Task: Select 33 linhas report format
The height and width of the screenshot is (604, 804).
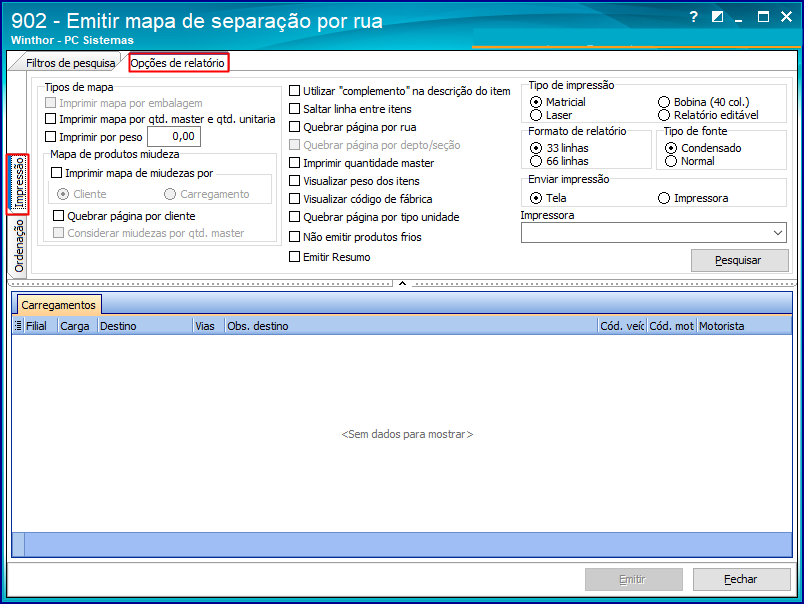Action: [536, 148]
